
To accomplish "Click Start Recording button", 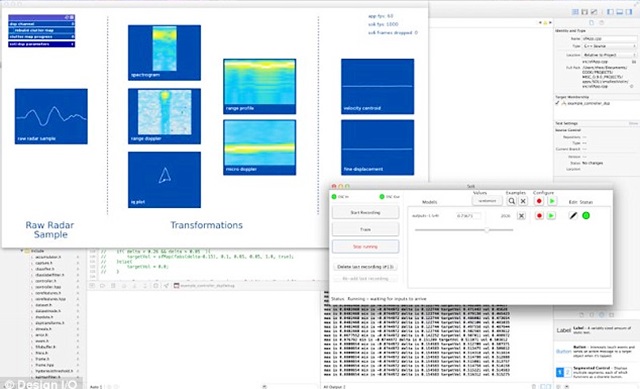I will point(365,212).
